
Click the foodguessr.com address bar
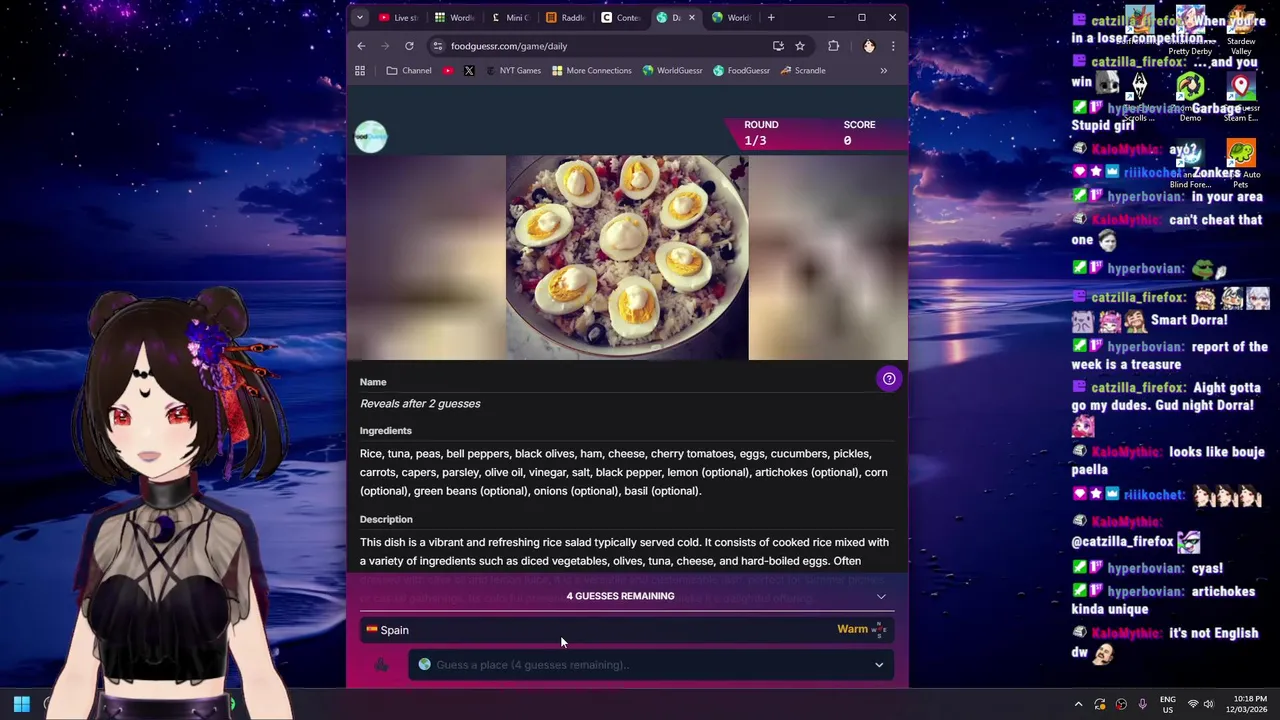pos(600,46)
